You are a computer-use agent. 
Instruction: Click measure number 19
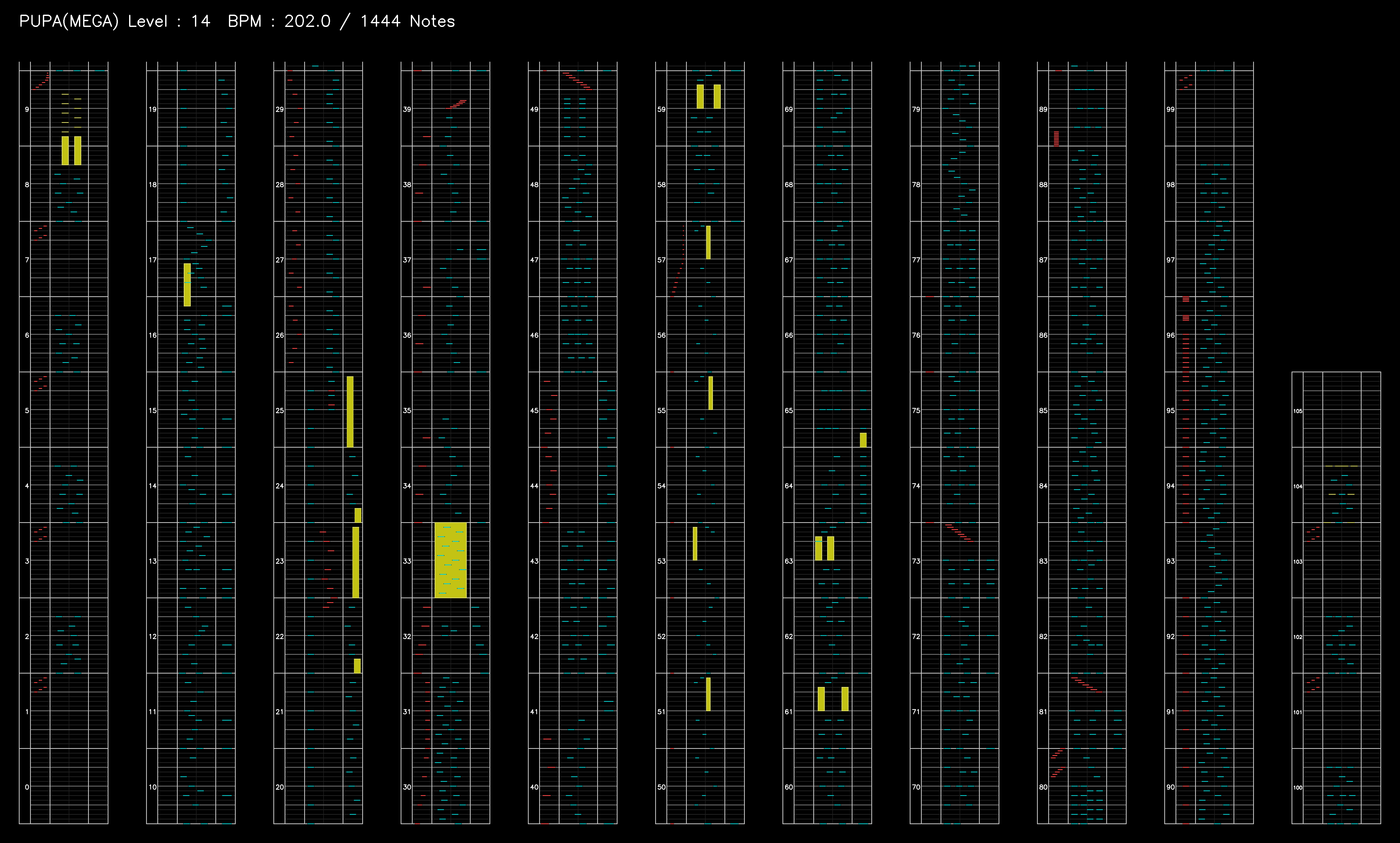point(153,109)
